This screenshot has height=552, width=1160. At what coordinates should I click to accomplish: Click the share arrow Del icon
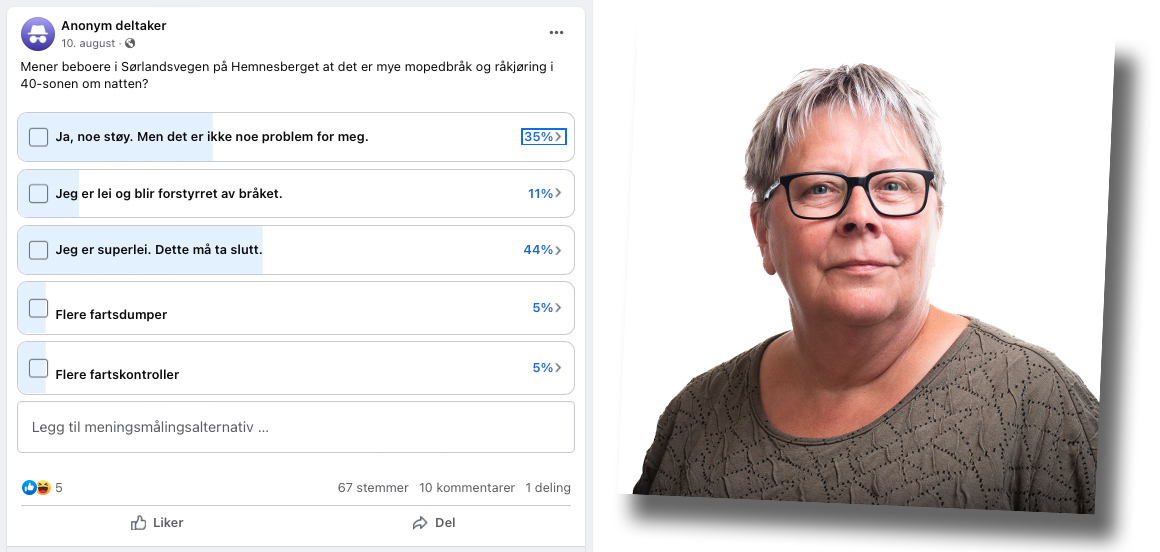(420, 523)
